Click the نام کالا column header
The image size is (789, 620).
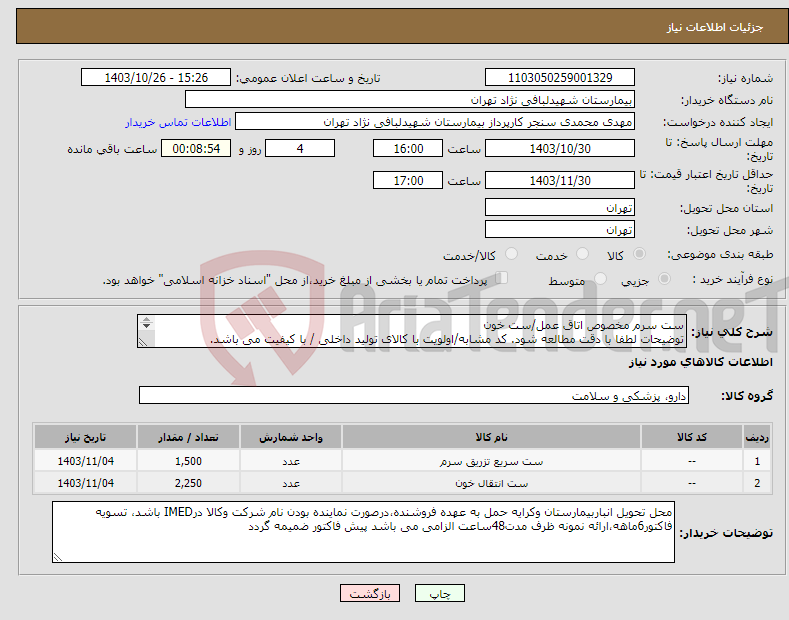click(x=491, y=437)
